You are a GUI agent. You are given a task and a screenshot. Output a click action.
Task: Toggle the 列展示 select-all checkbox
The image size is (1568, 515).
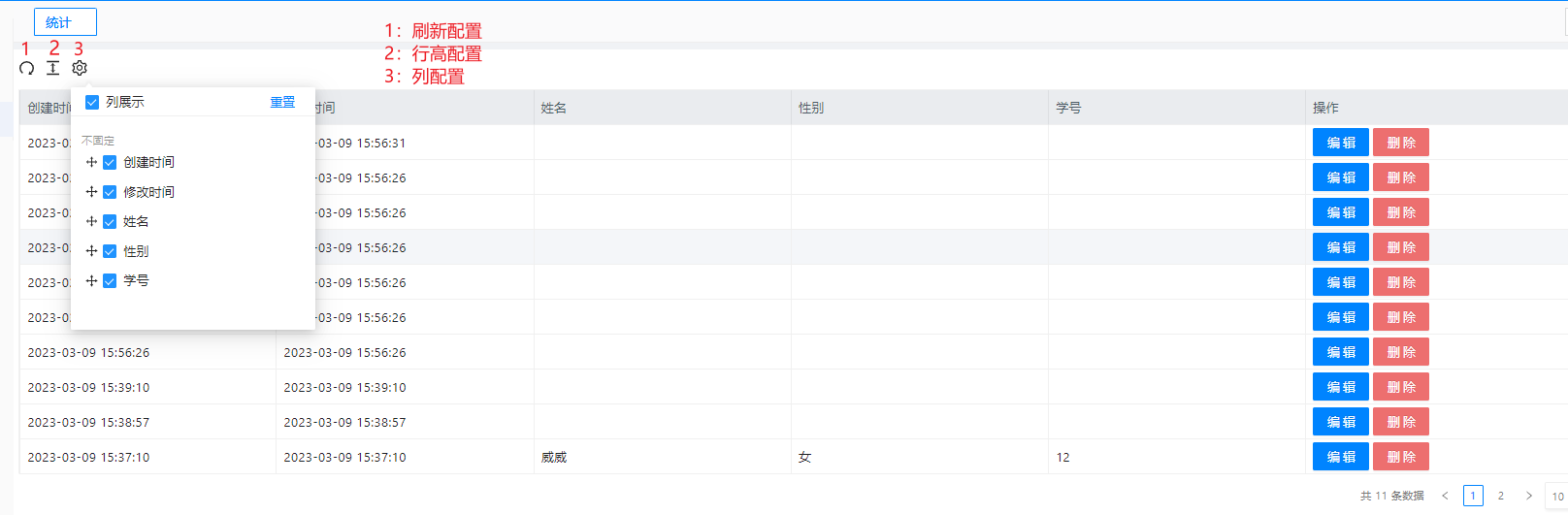(92, 102)
